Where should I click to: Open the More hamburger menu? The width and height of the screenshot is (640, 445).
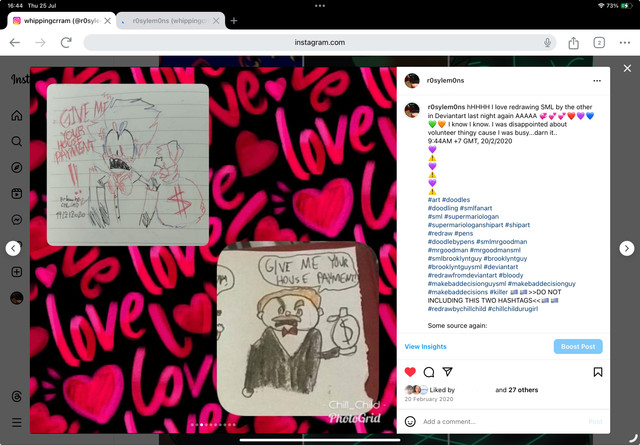(x=17, y=422)
